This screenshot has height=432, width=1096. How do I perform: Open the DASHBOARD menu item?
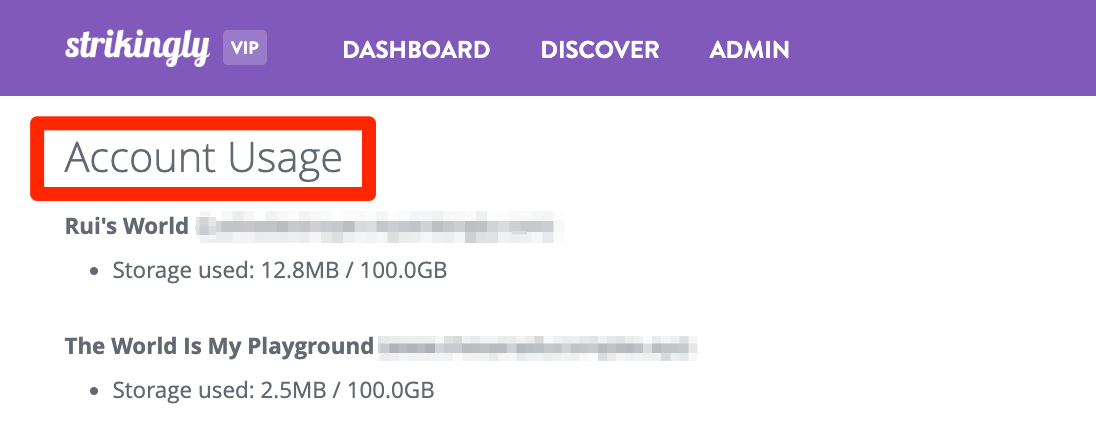(x=416, y=50)
